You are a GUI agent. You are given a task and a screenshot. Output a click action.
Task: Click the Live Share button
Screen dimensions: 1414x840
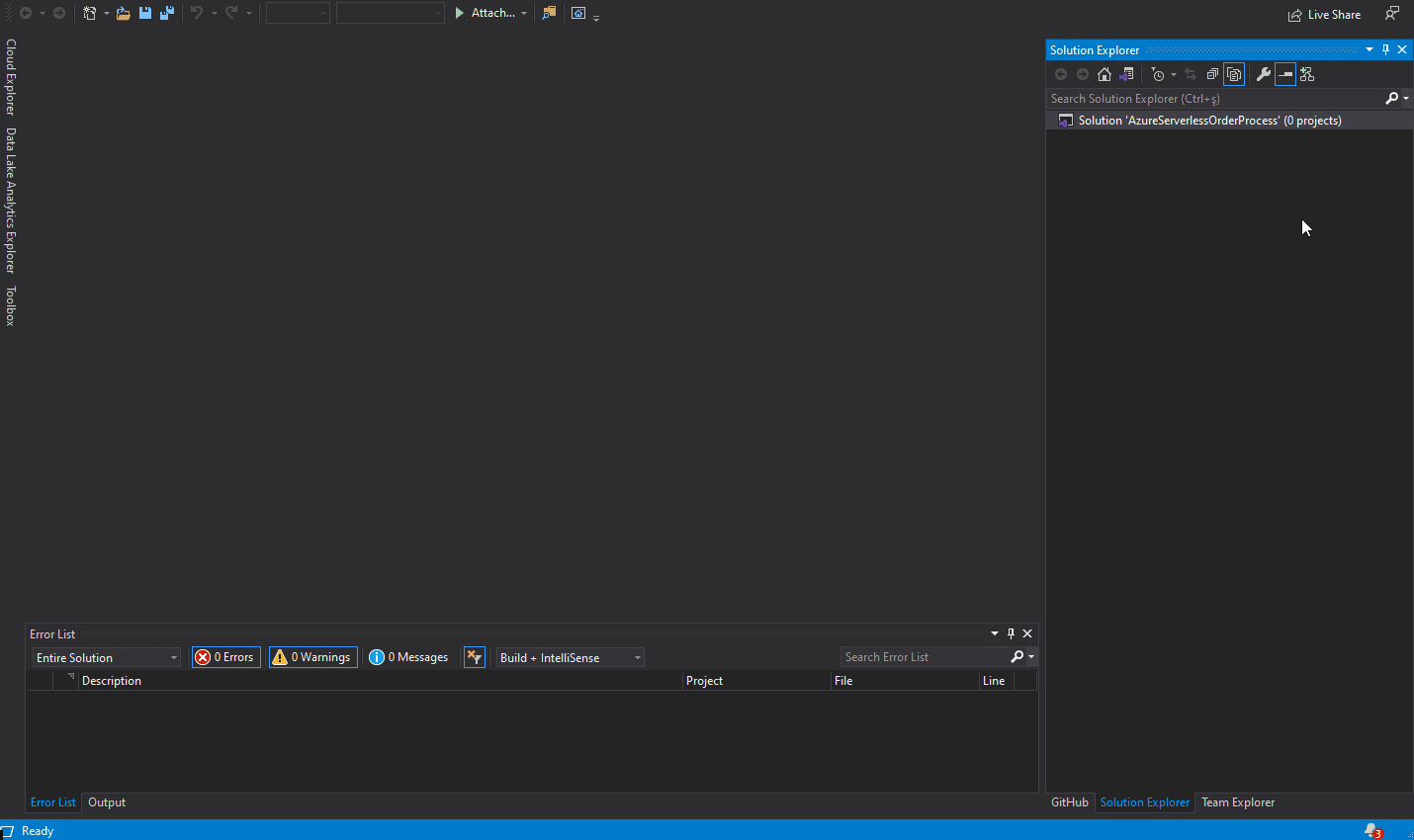(x=1324, y=15)
